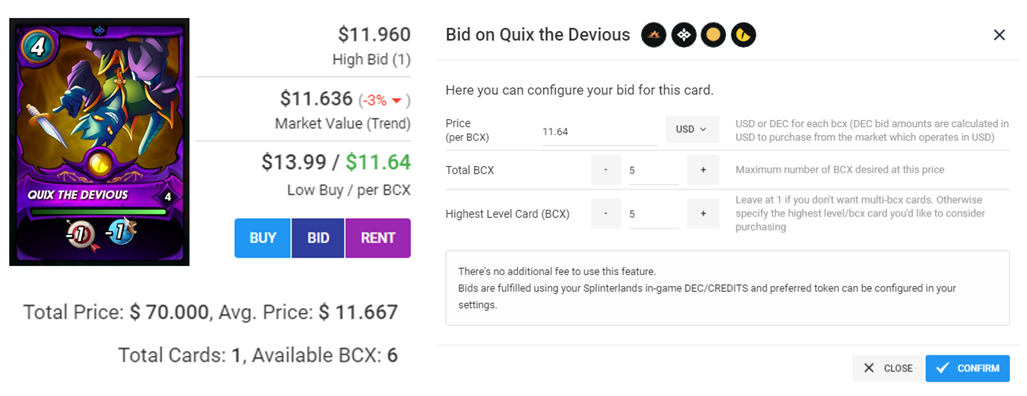Select the purple RENT button
1027x396 pixels.
378,238
